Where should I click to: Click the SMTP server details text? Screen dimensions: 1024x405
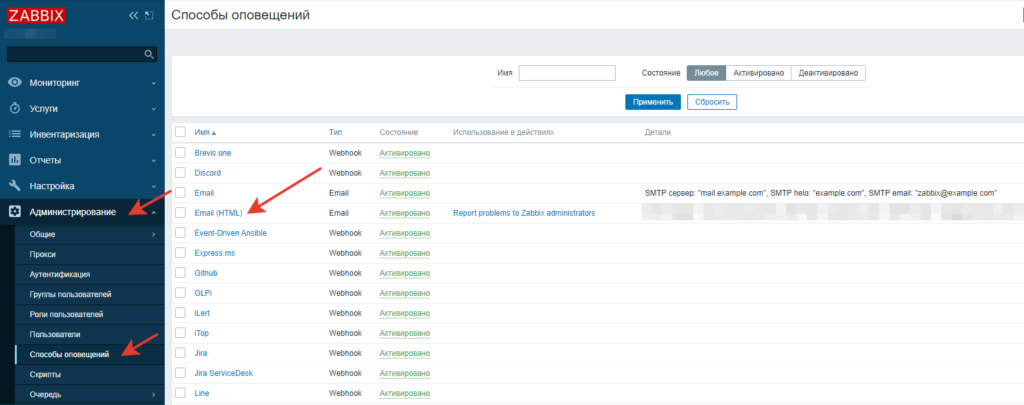click(820, 193)
